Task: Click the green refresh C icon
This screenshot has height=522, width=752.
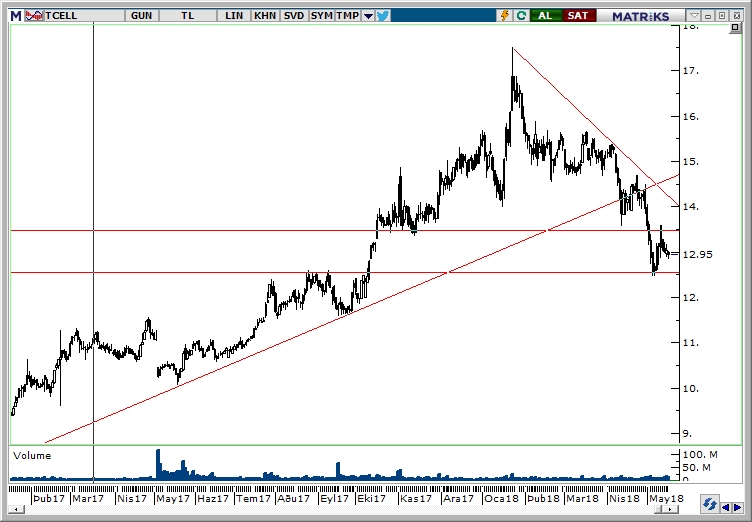Action: click(521, 16)
